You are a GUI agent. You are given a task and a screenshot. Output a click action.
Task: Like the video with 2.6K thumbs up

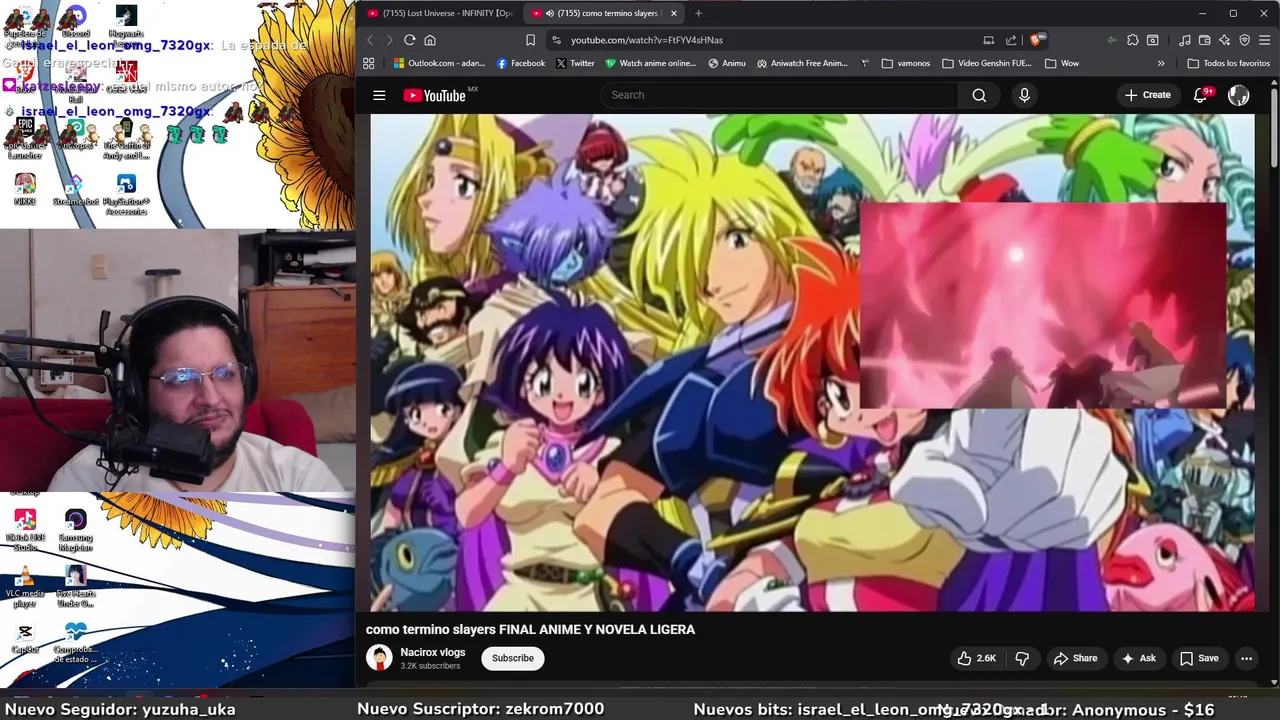pyautogui.click(x=975, y=658)
